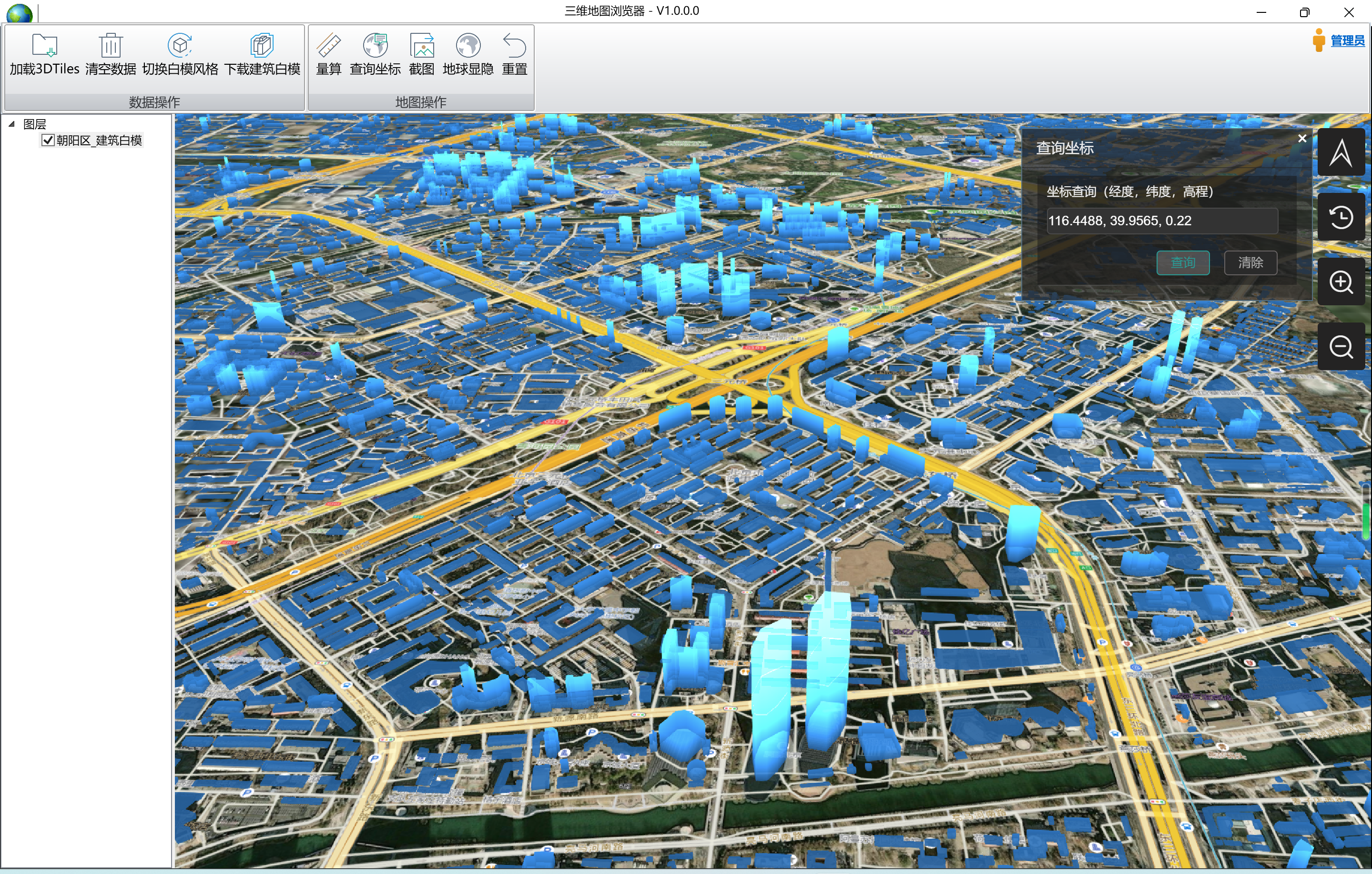Open the 查询坐标 coordinate query tool
The height and width of the screenshot is (874, 1372).
click(375, 46)
